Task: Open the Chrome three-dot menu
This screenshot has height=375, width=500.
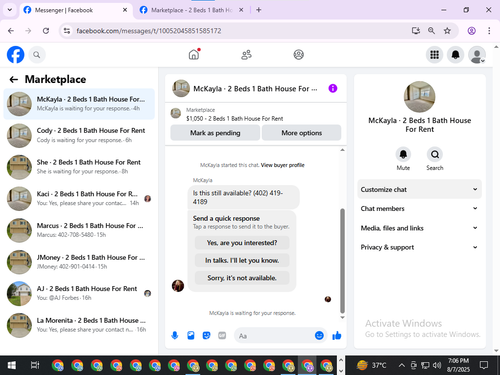Action: click(x=489, y=31)
